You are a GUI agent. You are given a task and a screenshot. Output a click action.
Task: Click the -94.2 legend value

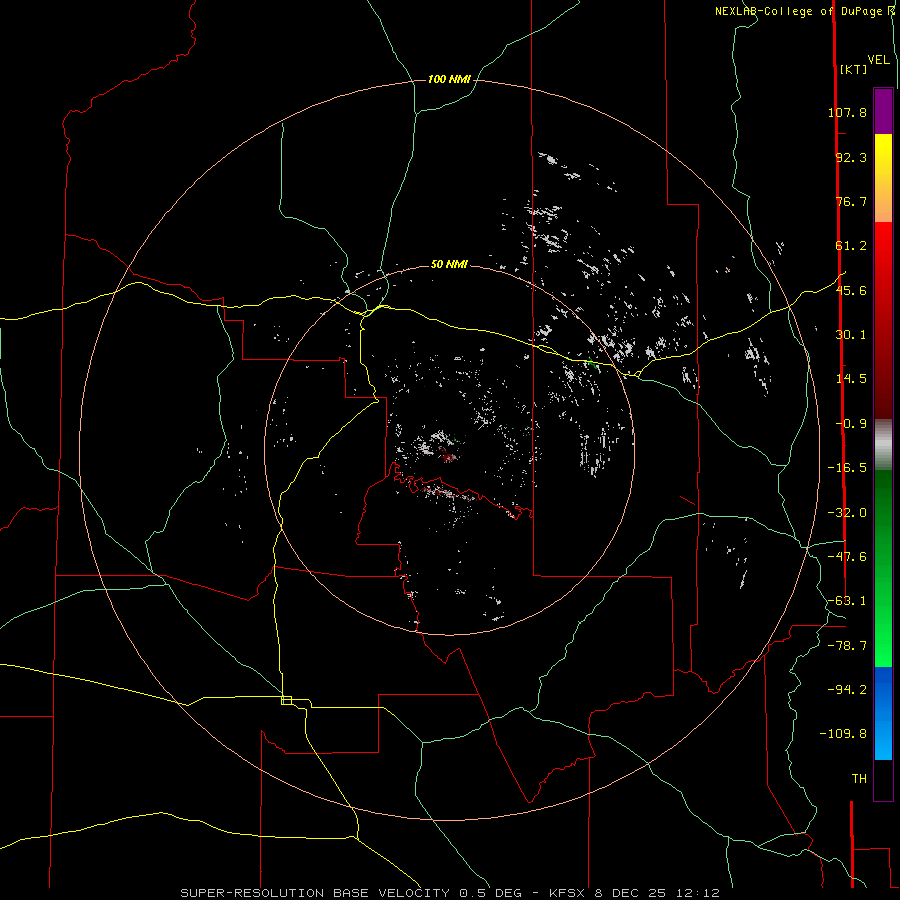(847, 689)
